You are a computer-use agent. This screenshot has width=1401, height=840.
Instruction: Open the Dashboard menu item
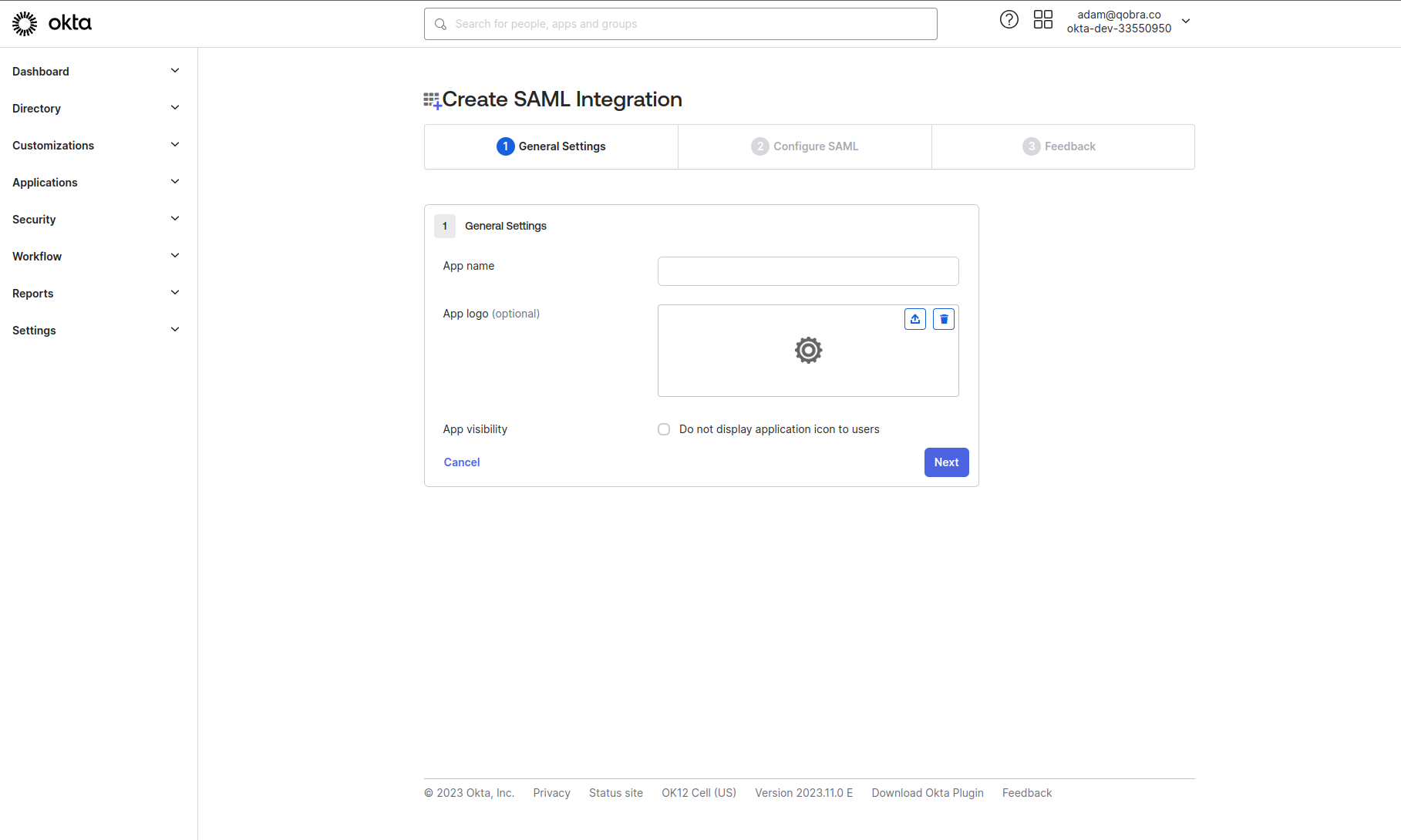pos(41,72)
